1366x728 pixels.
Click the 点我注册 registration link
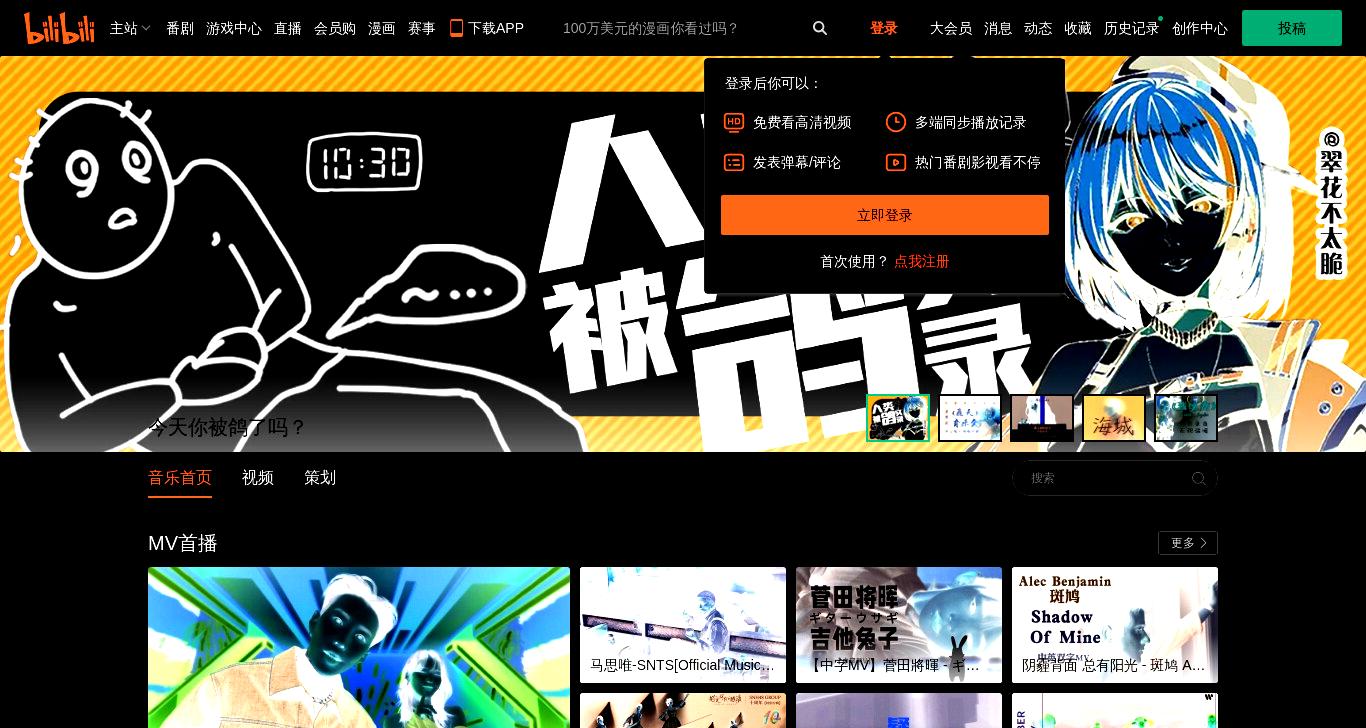coord(922,261)
